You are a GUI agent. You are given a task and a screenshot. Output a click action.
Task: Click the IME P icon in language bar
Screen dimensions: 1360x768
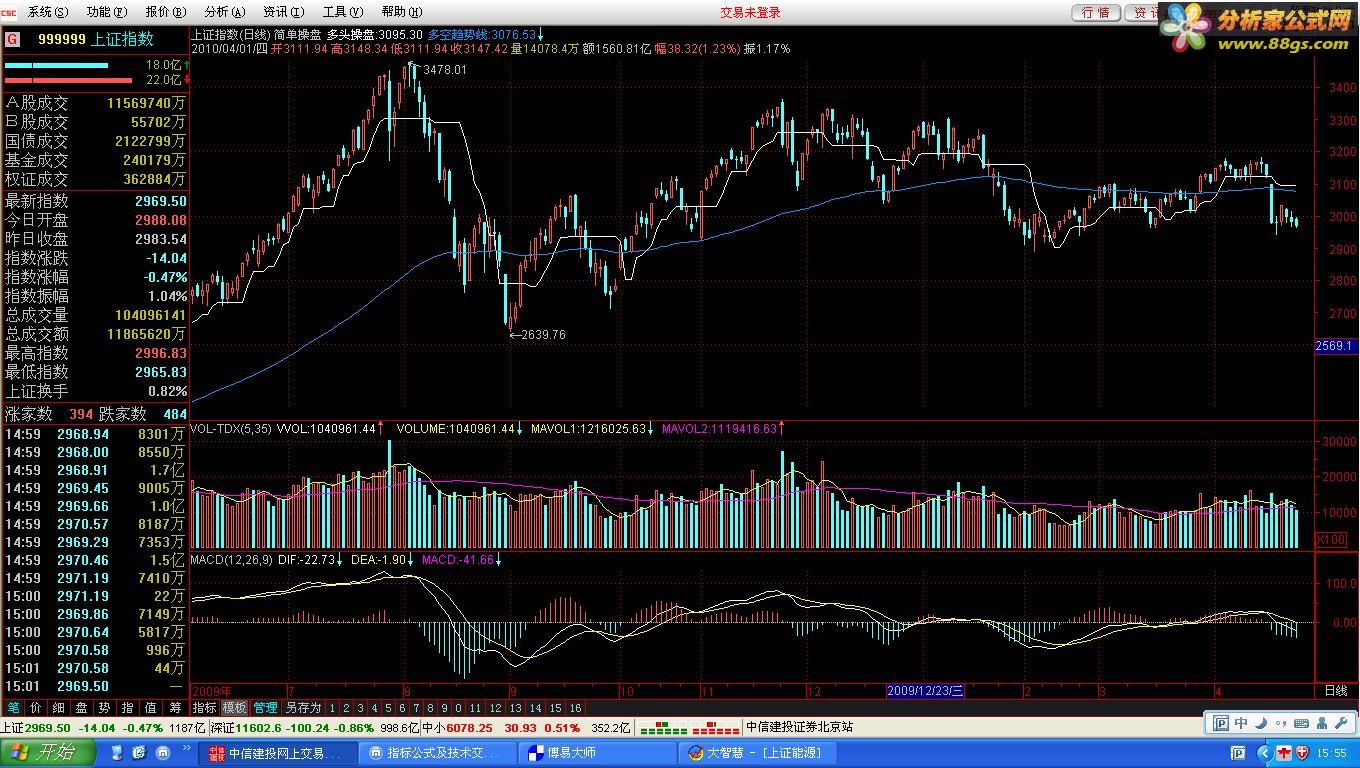click(1221, 723)
